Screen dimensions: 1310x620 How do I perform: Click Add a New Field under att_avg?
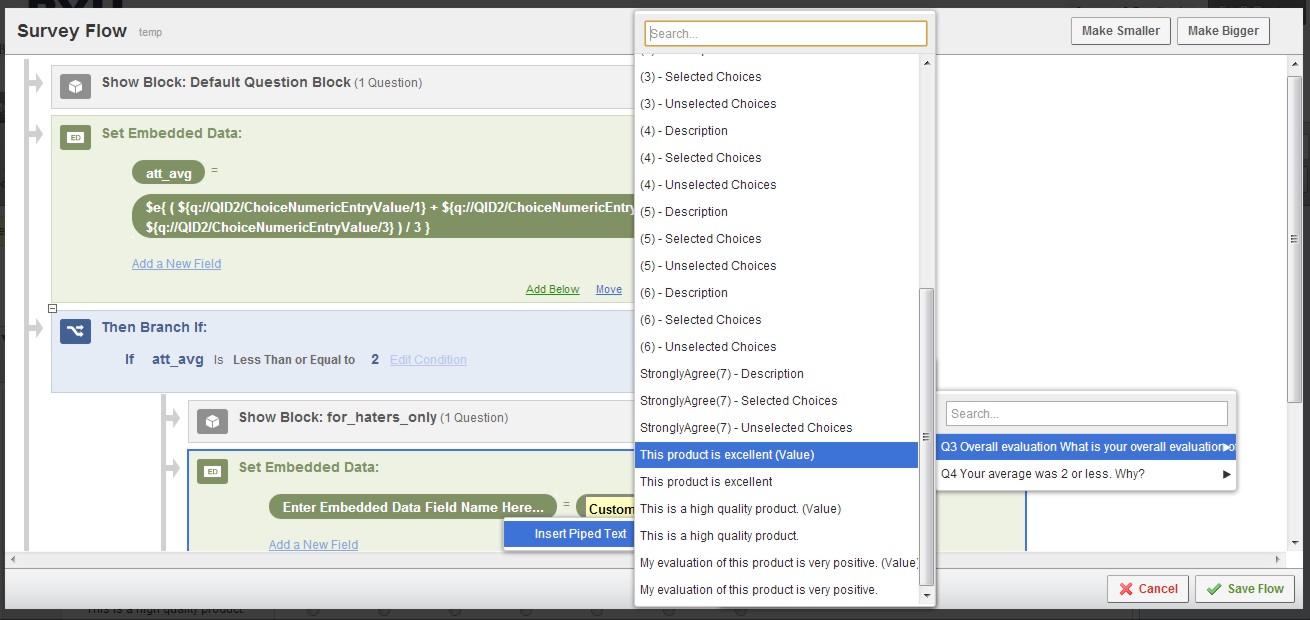176,264
